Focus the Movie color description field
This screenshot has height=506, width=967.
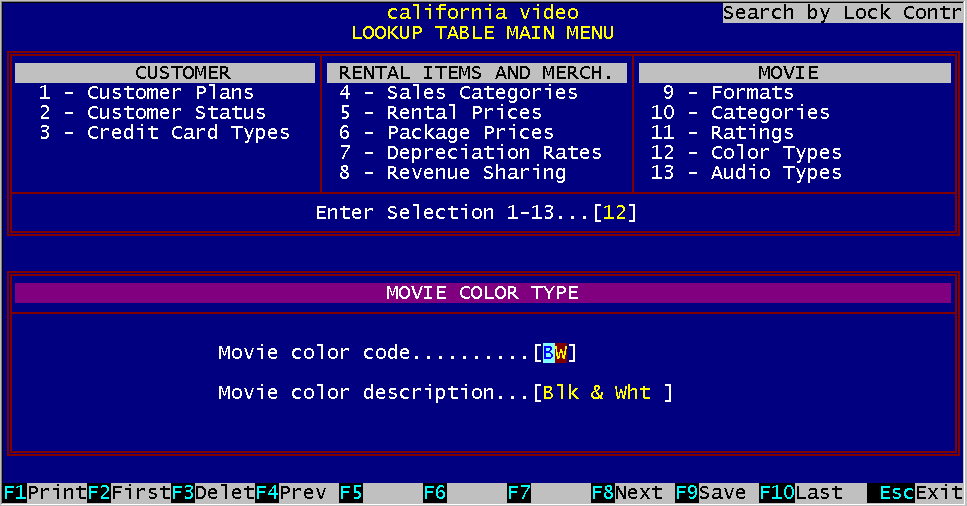point(602,393)
